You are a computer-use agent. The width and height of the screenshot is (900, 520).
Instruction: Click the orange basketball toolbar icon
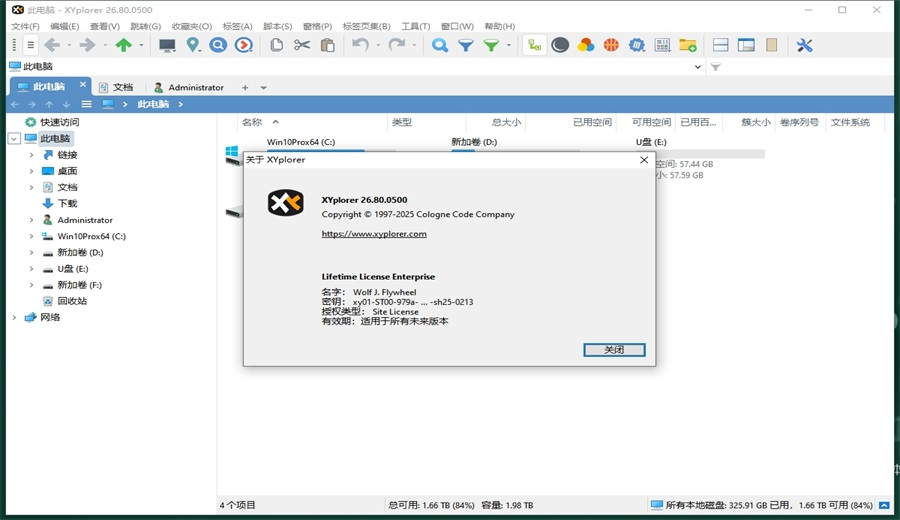coord(611,45)
